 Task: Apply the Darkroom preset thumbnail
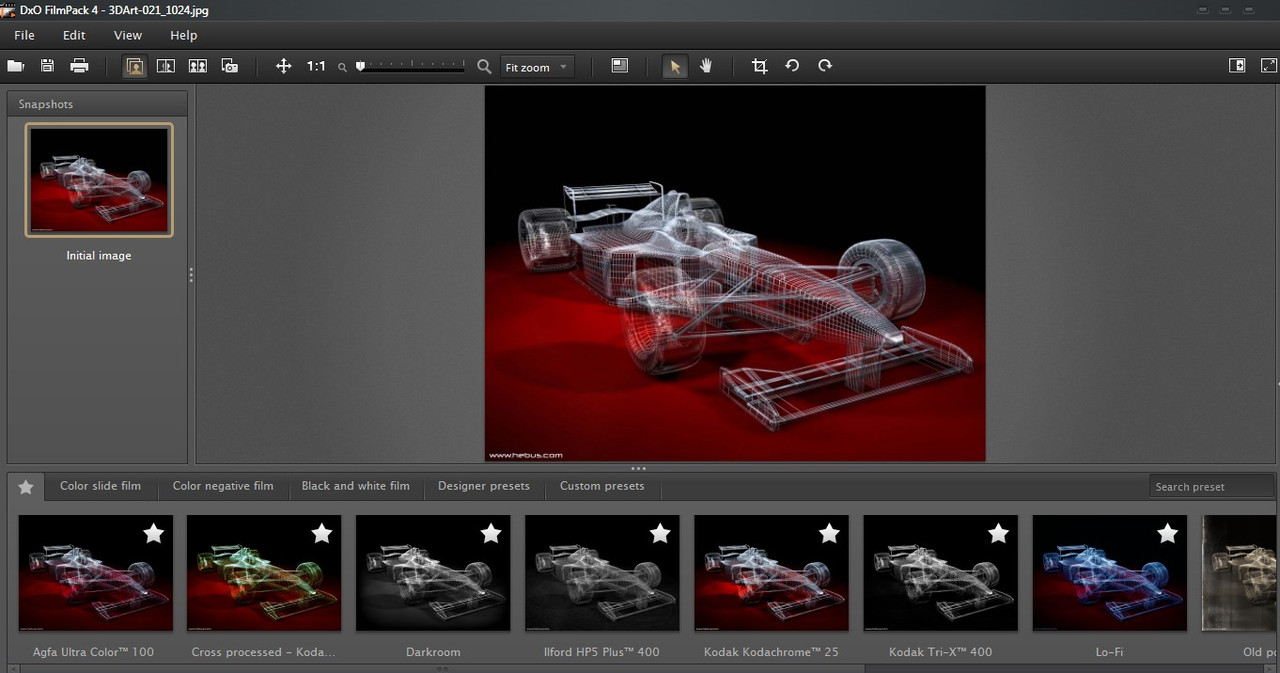(x=433, y=573)
